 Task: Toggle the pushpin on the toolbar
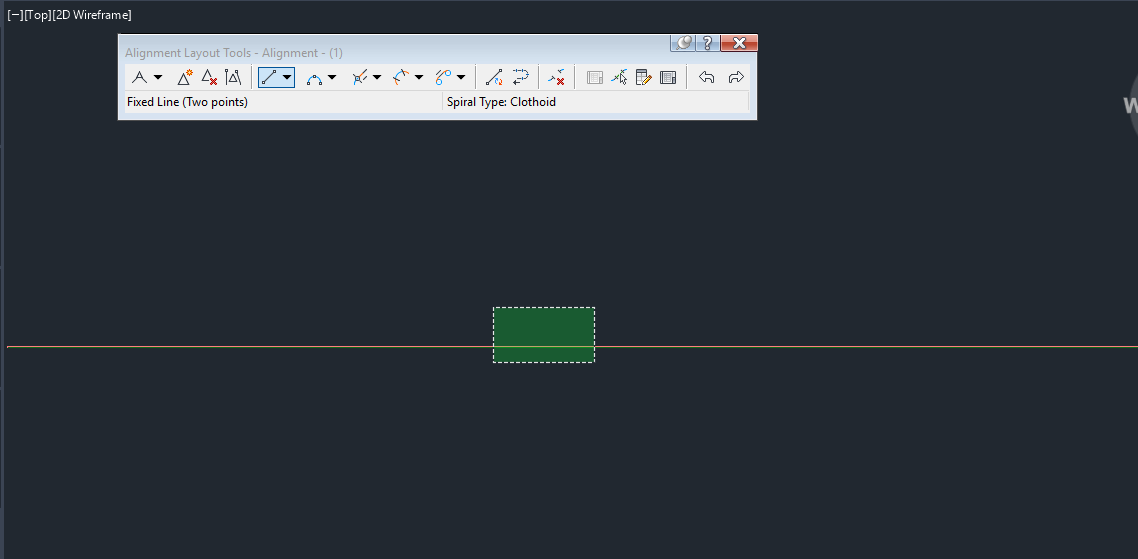click(683, 43)
